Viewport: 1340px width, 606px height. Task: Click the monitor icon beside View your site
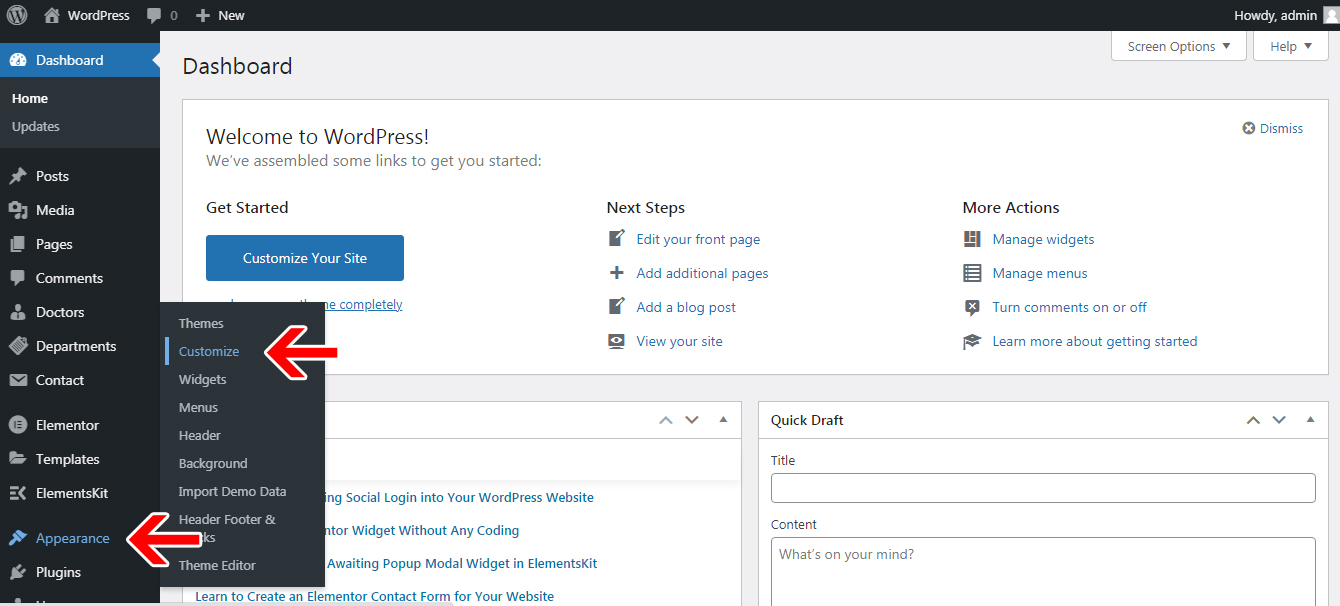(617, 341)
